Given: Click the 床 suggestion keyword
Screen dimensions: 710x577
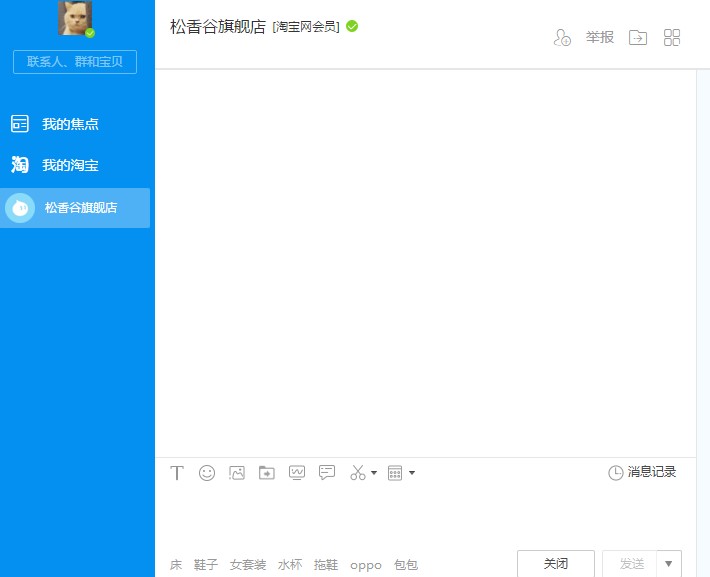Looking at the screenshot, I should pos(176,565).
